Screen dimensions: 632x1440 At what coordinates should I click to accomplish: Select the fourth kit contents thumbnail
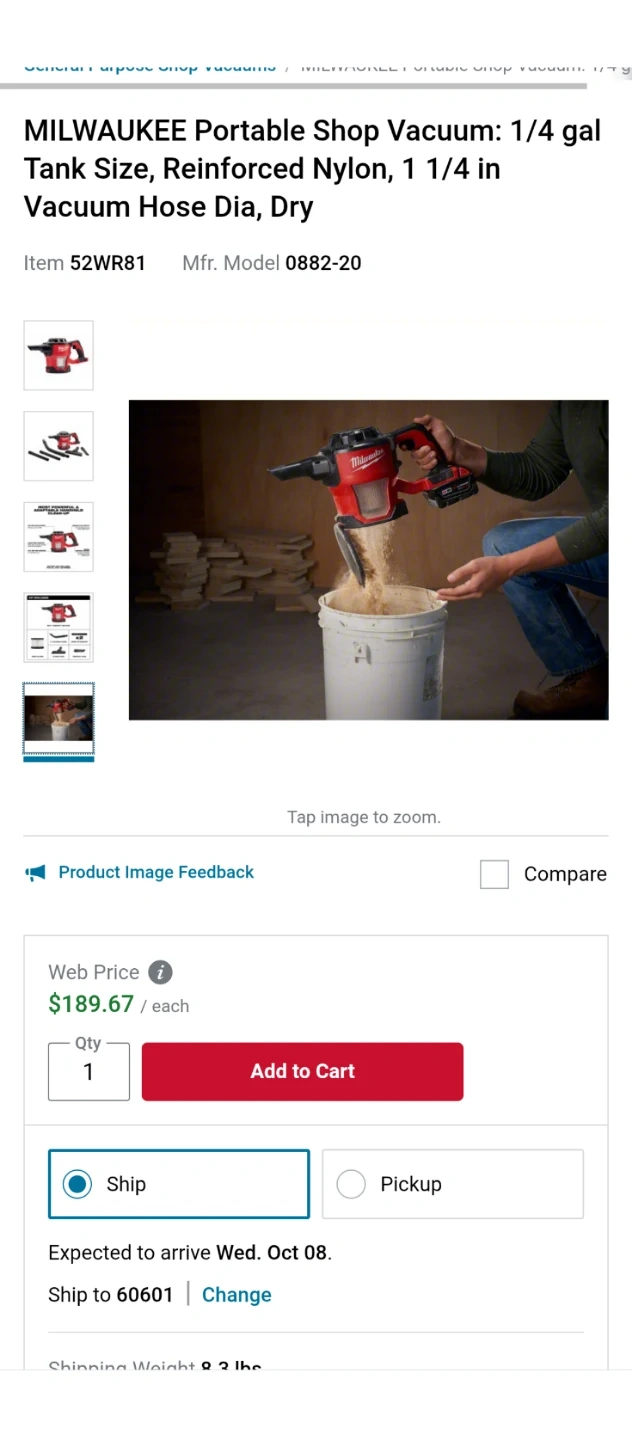(58, 627)
